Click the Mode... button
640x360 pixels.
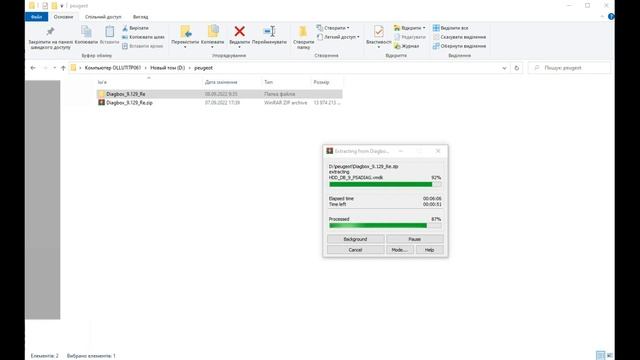[400, 250]
